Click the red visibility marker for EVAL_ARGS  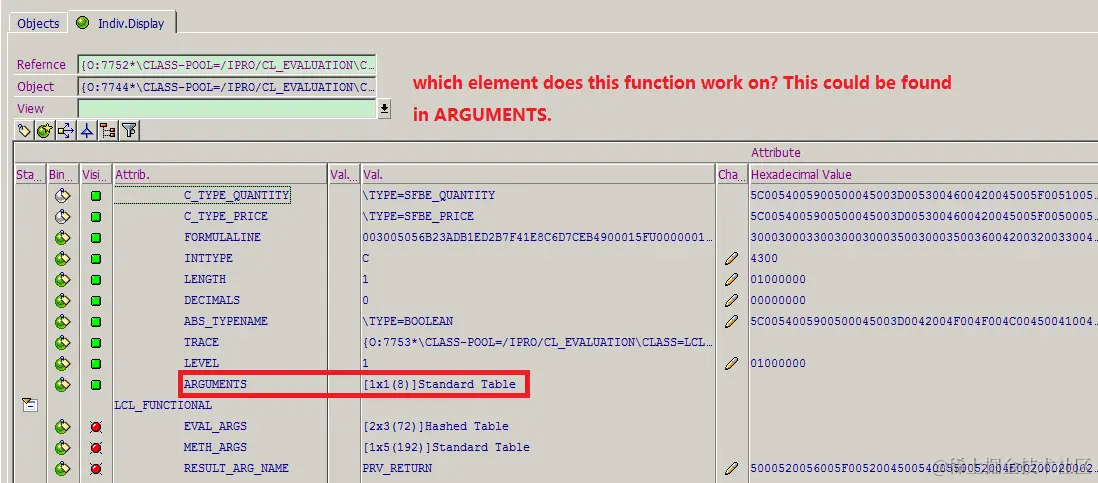click(96, 426)
